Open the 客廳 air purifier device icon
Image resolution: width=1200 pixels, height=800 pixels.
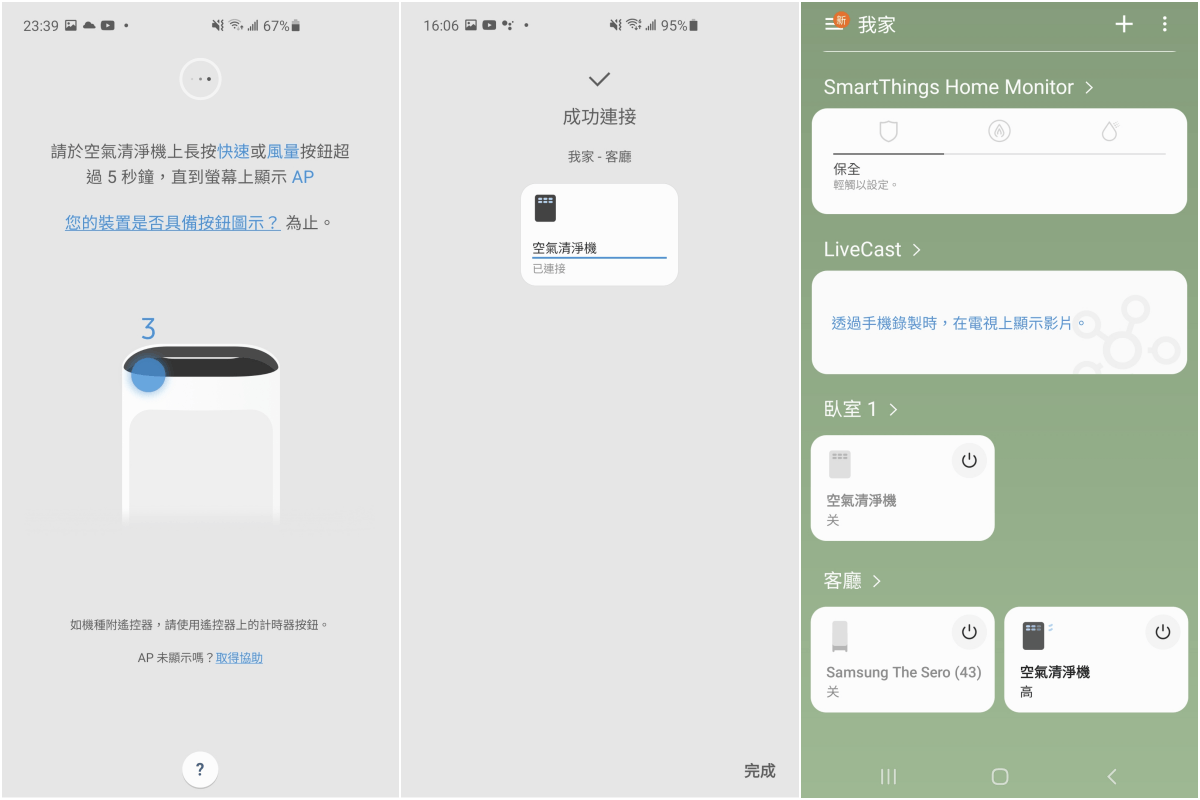click(1034, 636)
